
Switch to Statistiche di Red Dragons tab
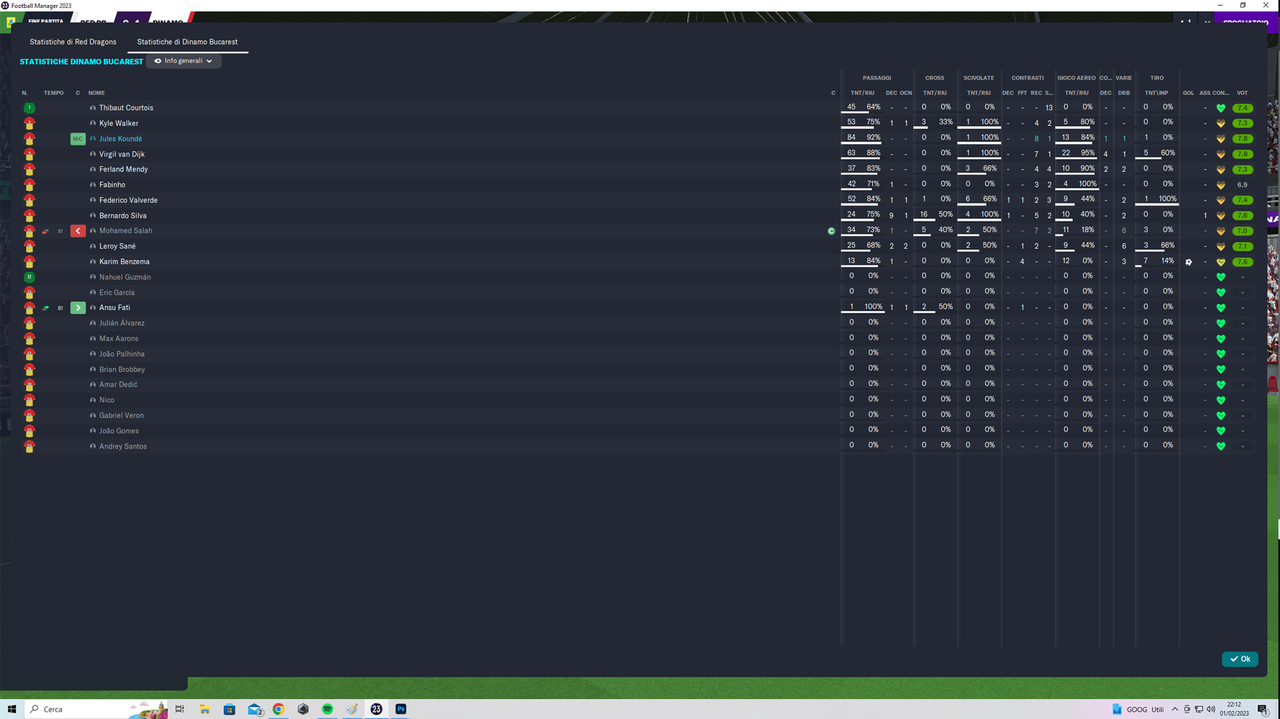point(73,42)
